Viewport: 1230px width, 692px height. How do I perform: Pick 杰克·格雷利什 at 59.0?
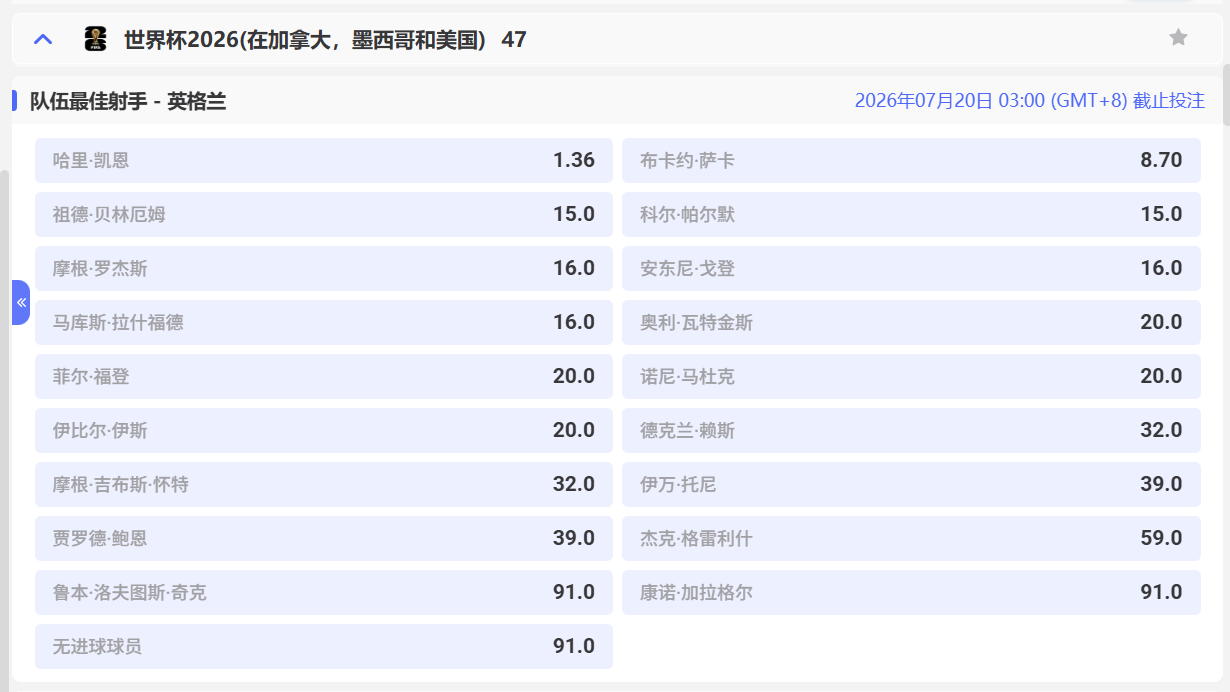point(911,538)
